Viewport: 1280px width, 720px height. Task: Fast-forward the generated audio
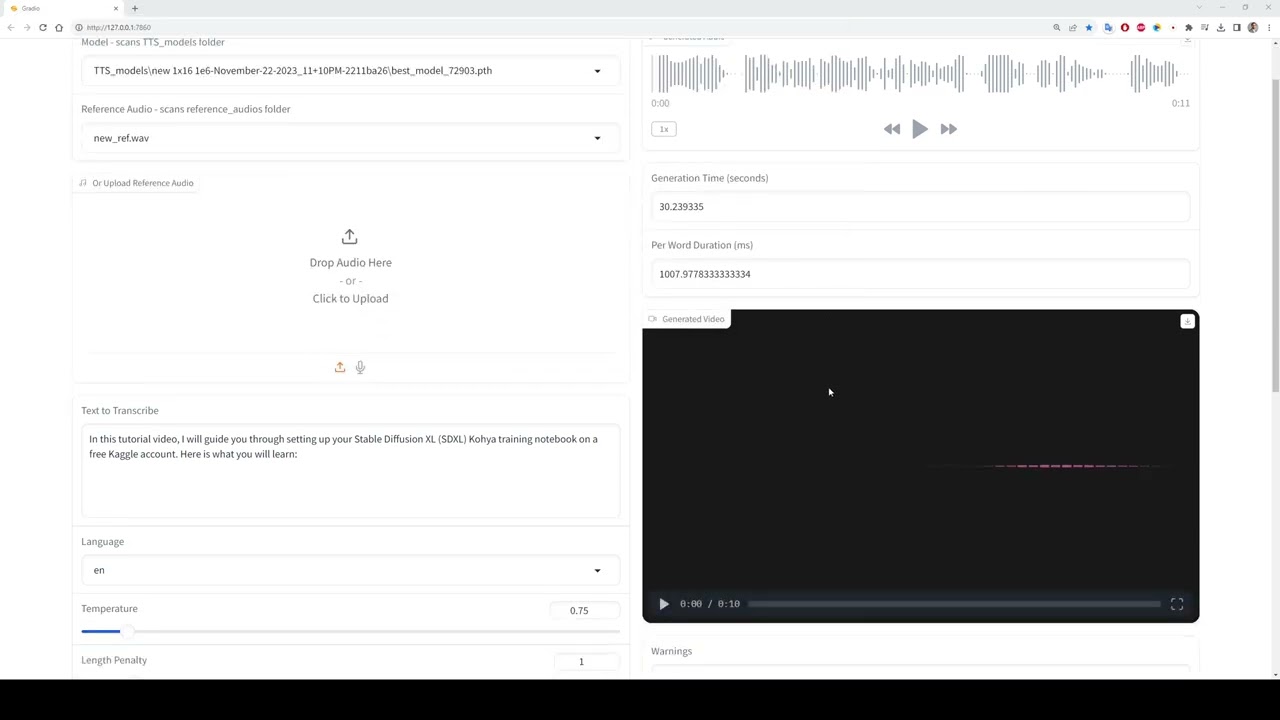click(x=948, y=129)
